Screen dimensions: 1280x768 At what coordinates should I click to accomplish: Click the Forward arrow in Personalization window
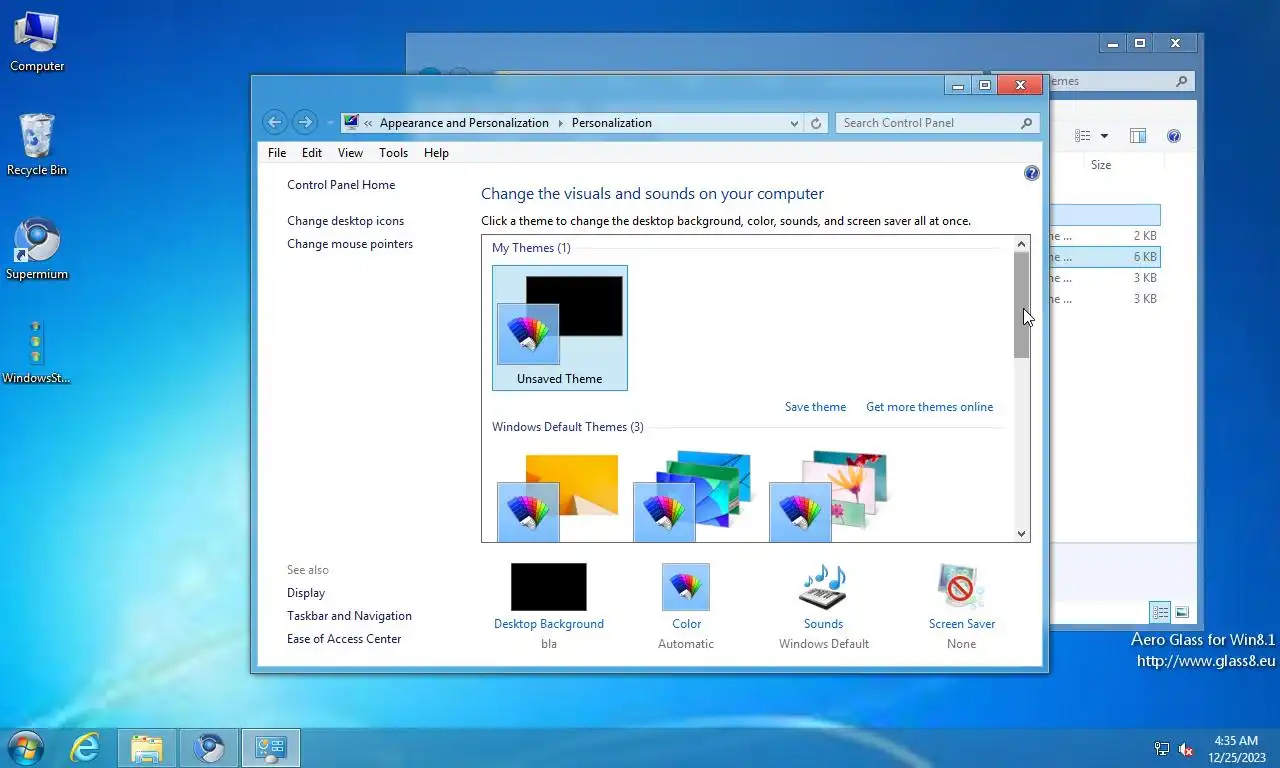pyautogui.click(x=305, y=122)
